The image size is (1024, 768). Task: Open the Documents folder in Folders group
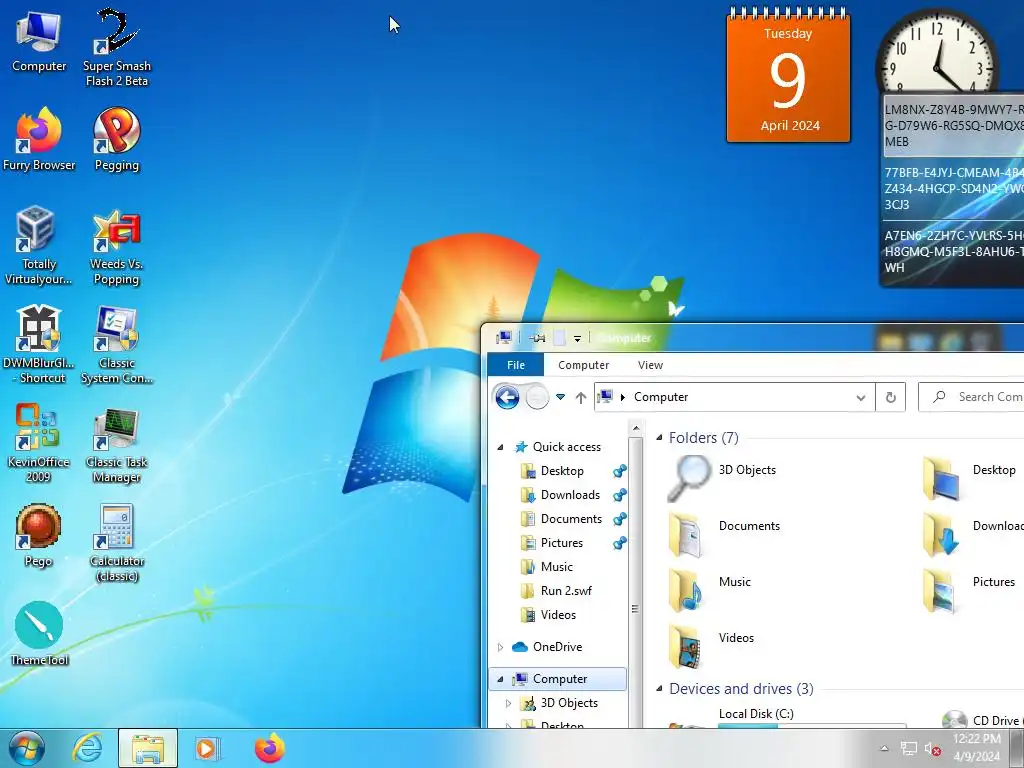pos(725,533)
